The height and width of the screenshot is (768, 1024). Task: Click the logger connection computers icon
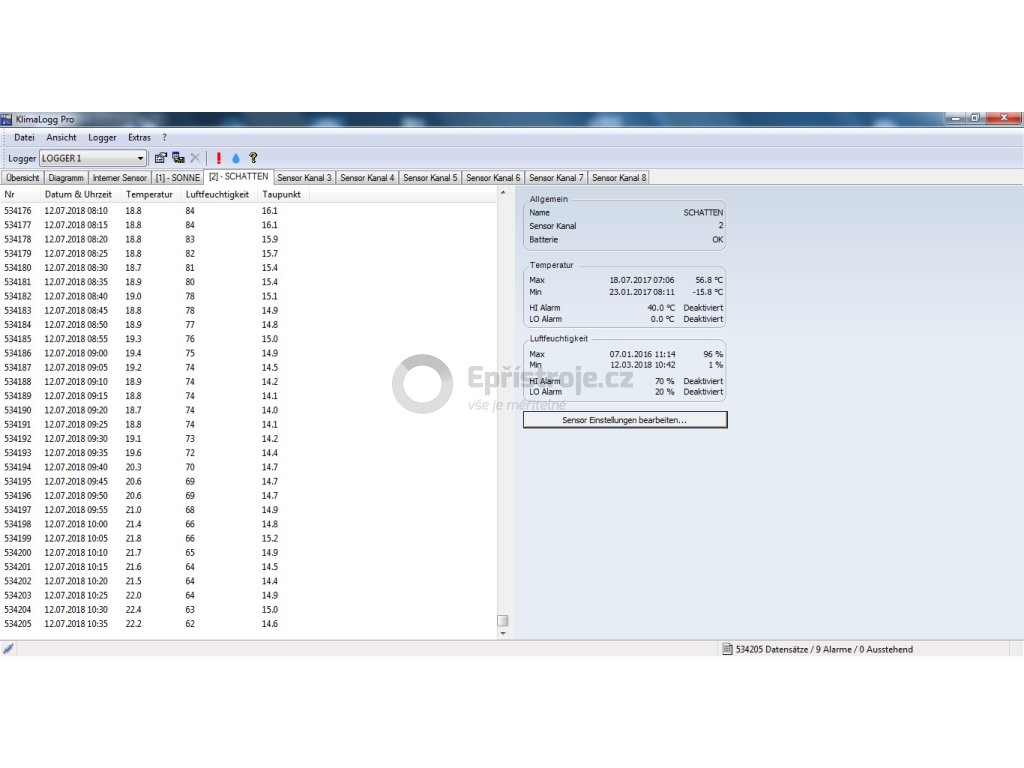tap(178, 158)
